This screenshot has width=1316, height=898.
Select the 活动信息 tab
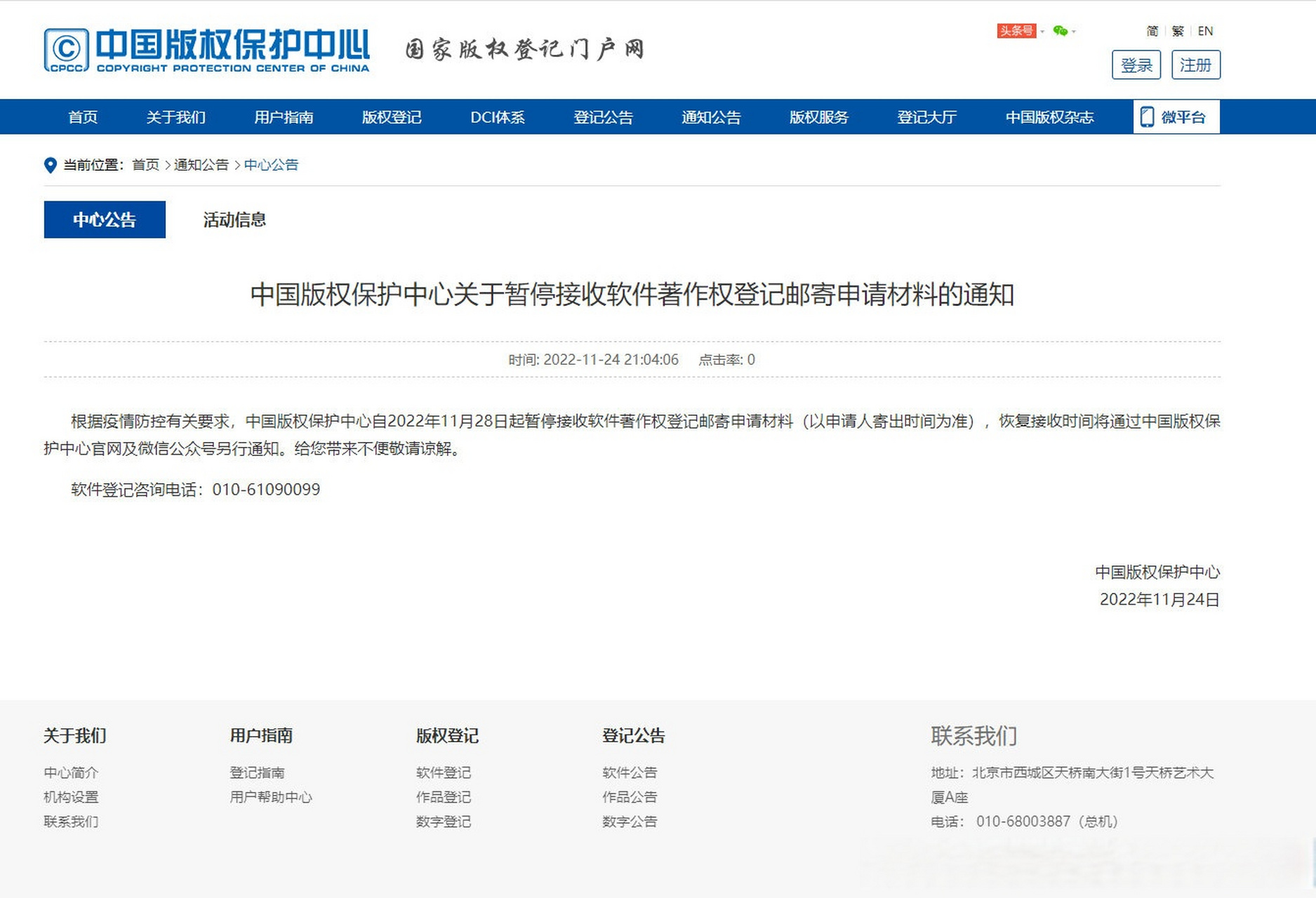click(x=234, y=220)
